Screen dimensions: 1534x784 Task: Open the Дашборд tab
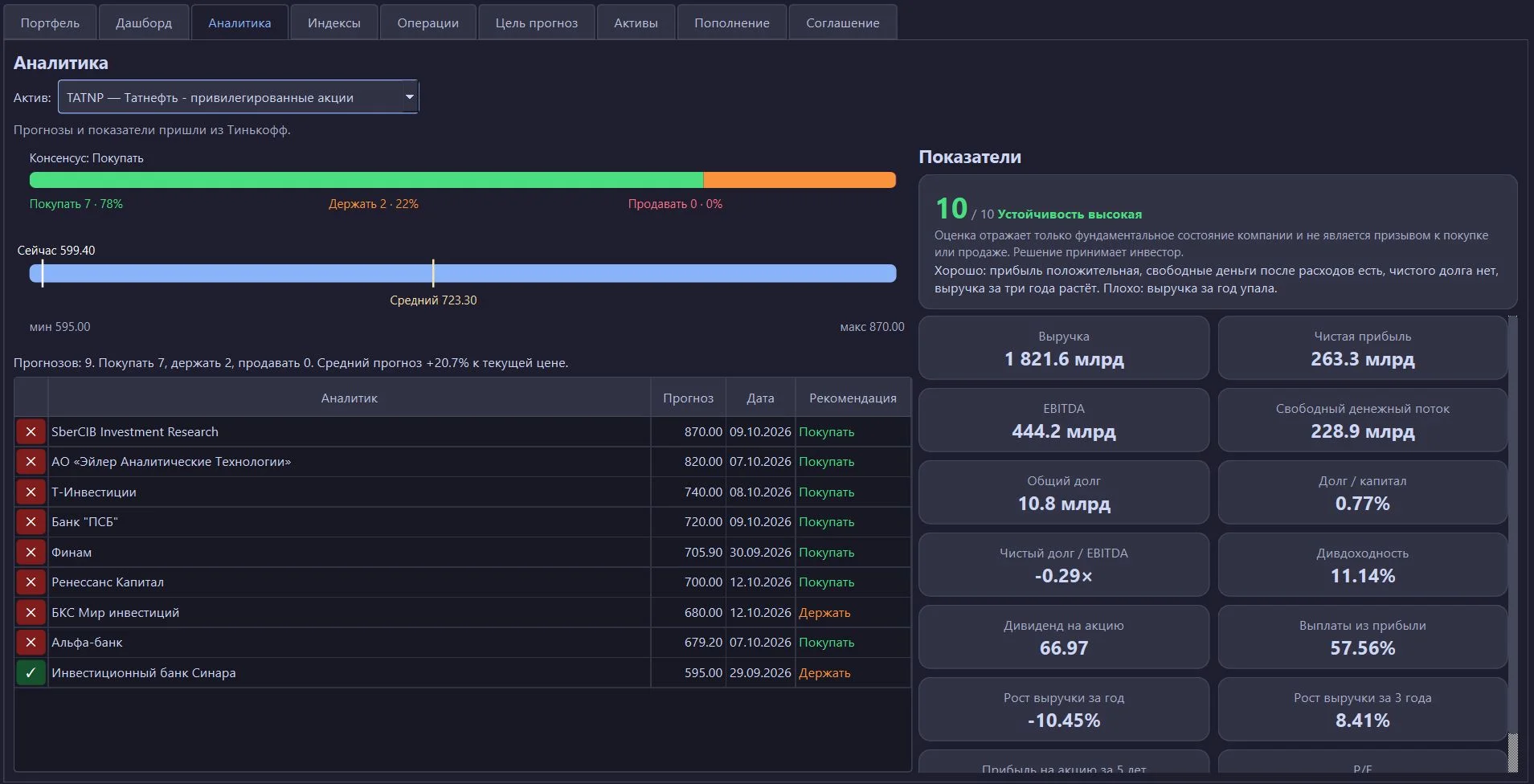point(144,22)
